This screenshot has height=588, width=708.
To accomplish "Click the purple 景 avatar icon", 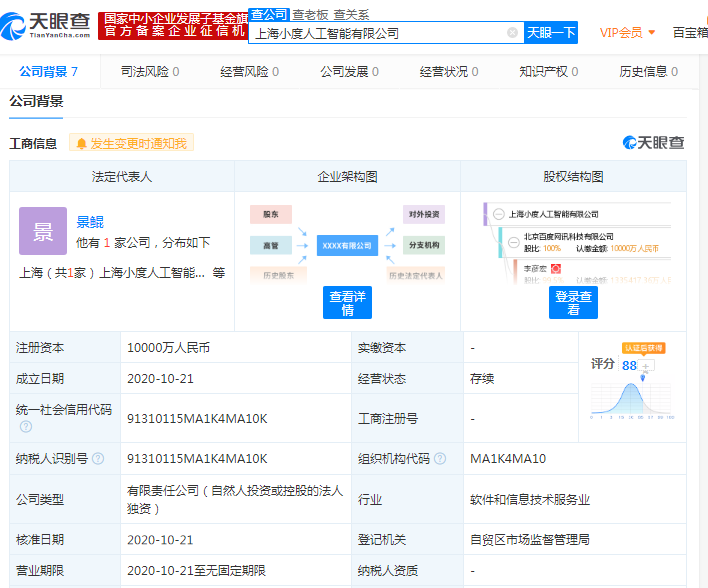I will [43, 231].
